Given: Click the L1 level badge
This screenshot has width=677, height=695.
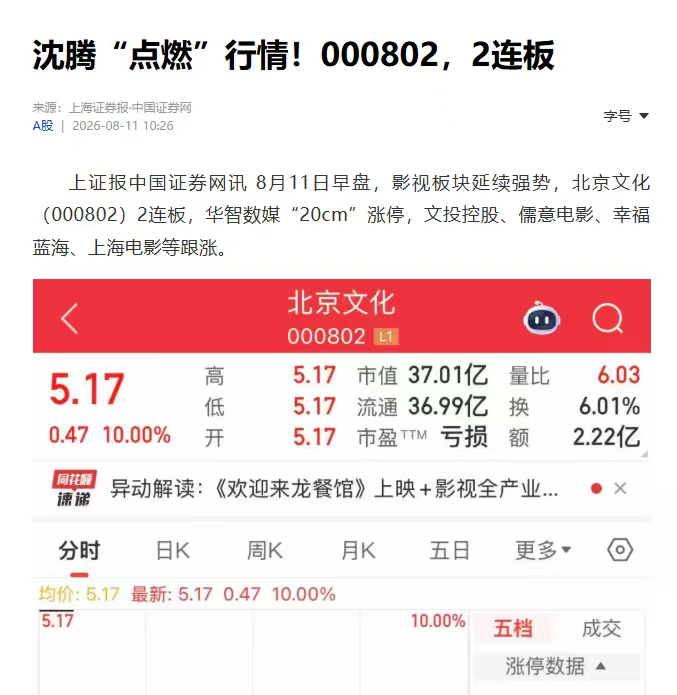Looking at the screenshot, I should (x=386, y=336).
